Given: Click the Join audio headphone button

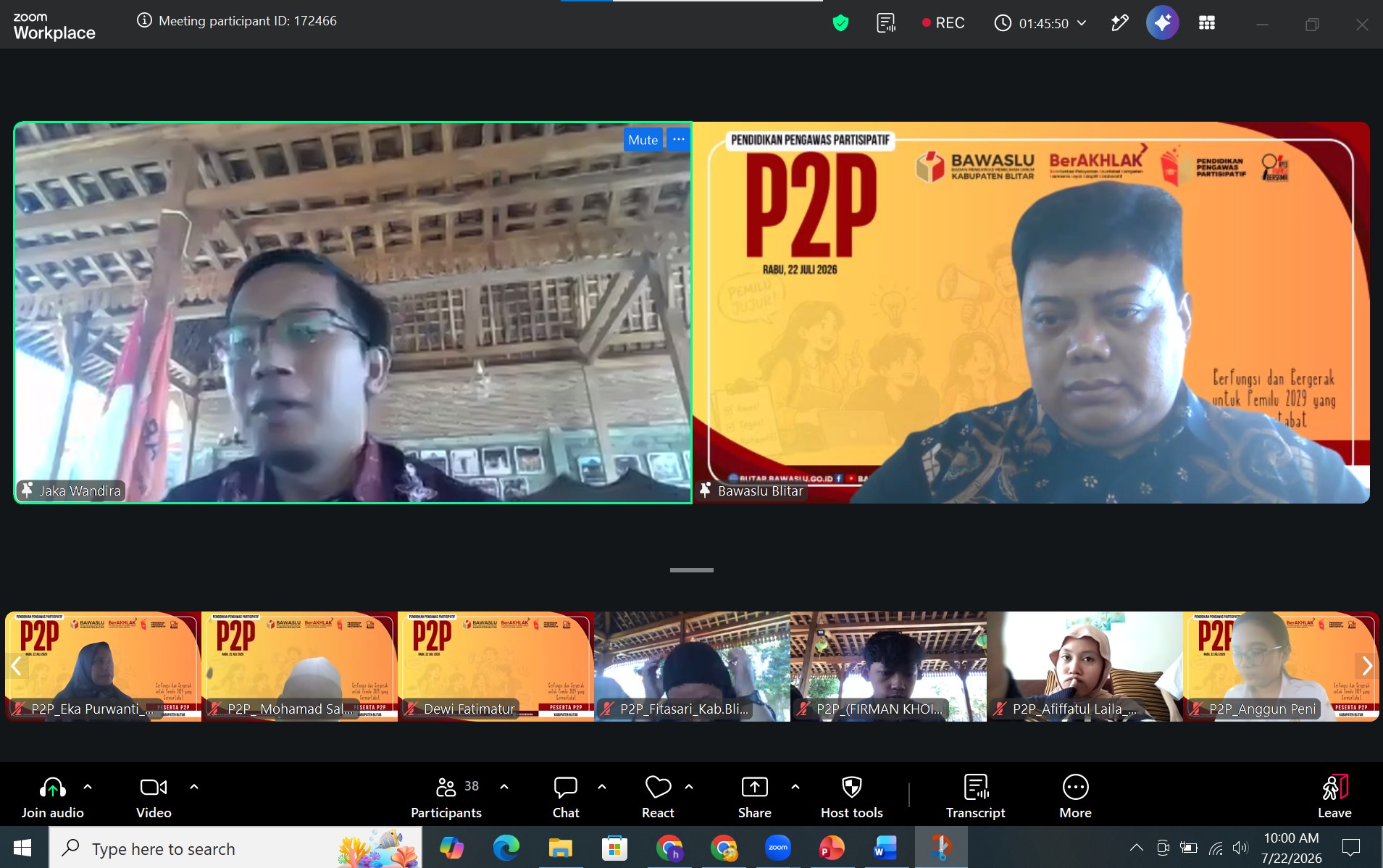Looking at the screenshot, I should click(52, 797).
